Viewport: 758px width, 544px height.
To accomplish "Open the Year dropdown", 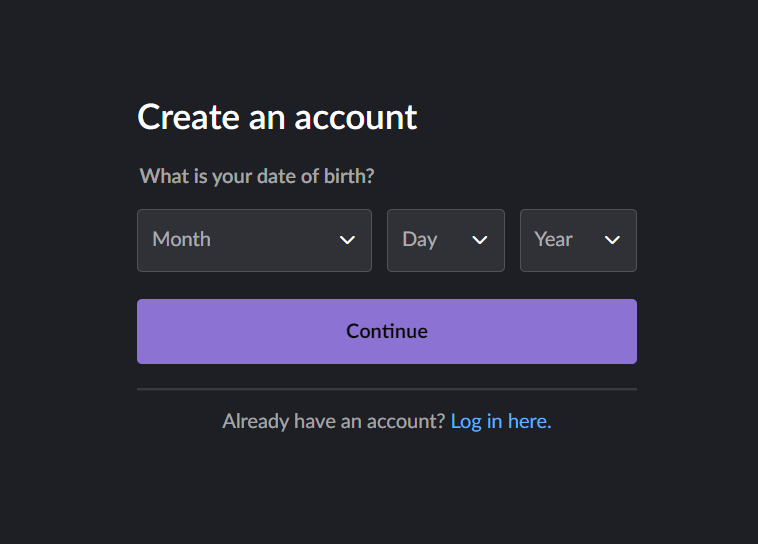I will [x=578, y=240].
